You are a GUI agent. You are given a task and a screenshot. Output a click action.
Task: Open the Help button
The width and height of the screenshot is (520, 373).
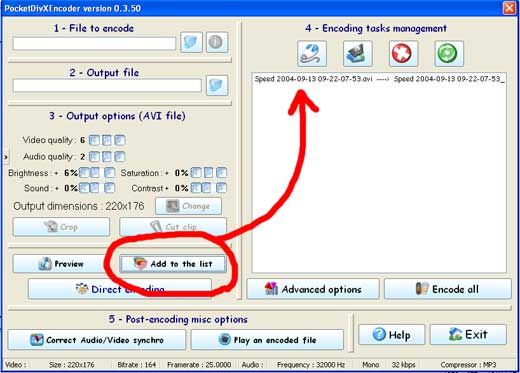tap(392, 335)
